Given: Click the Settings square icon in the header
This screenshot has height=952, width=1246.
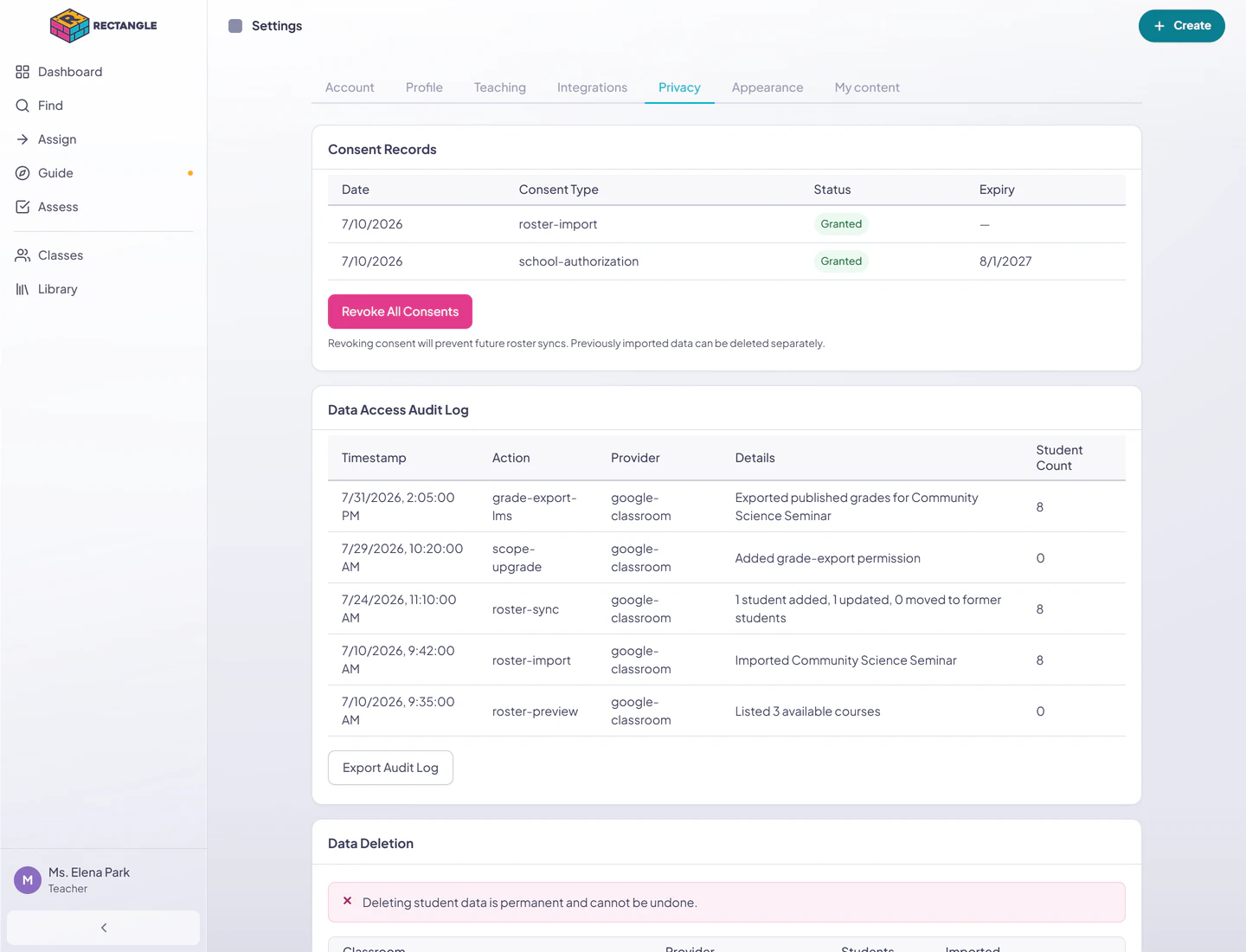Looking at the screenshot, I should [x=235, y=26].
